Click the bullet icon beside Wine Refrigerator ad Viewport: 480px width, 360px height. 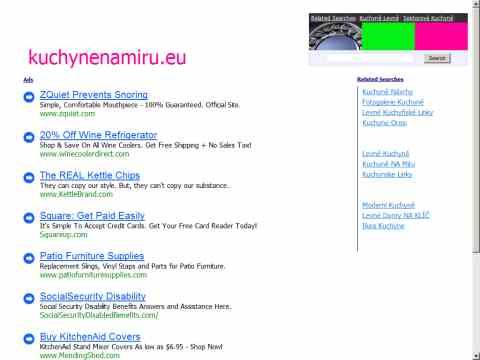[x=29, y=137]
